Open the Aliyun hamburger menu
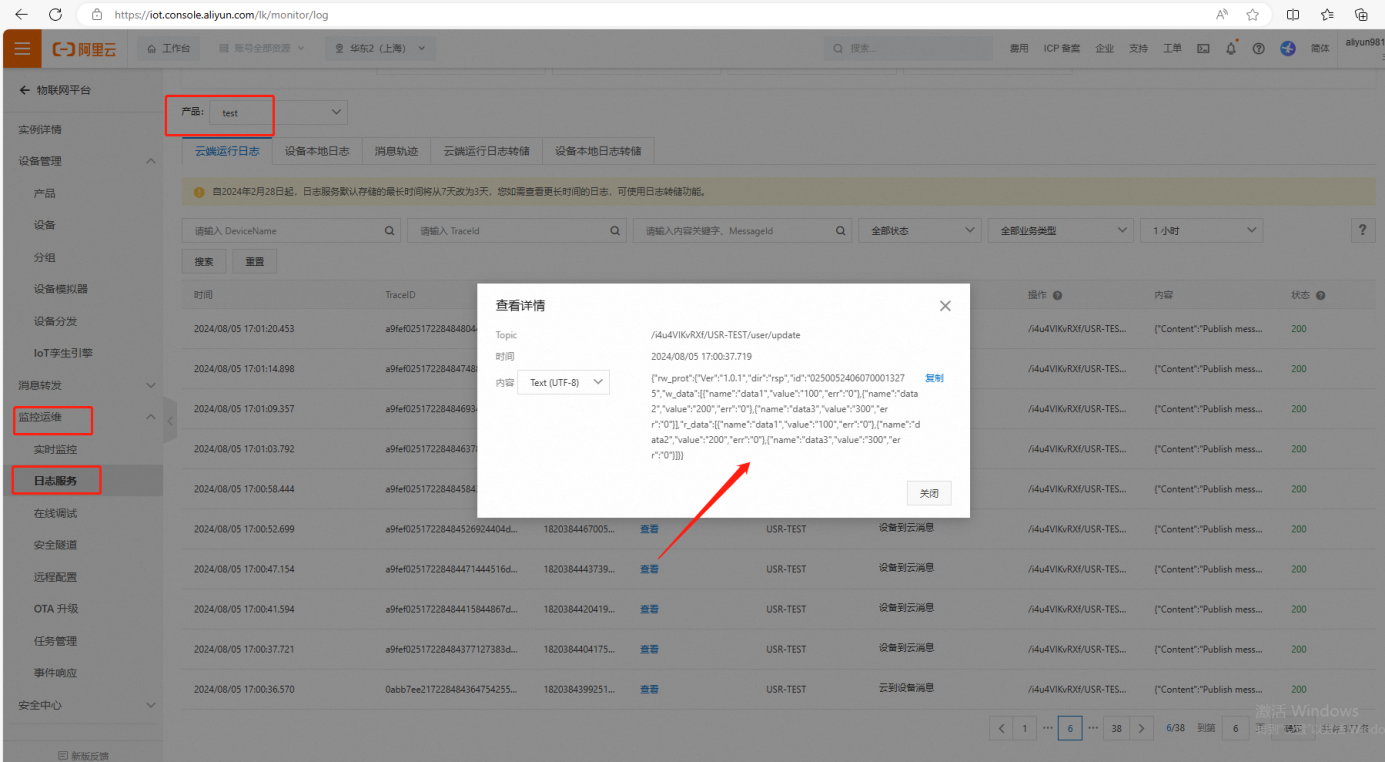The width and height of the screenshot is (1385, 762). pos(22,49)
